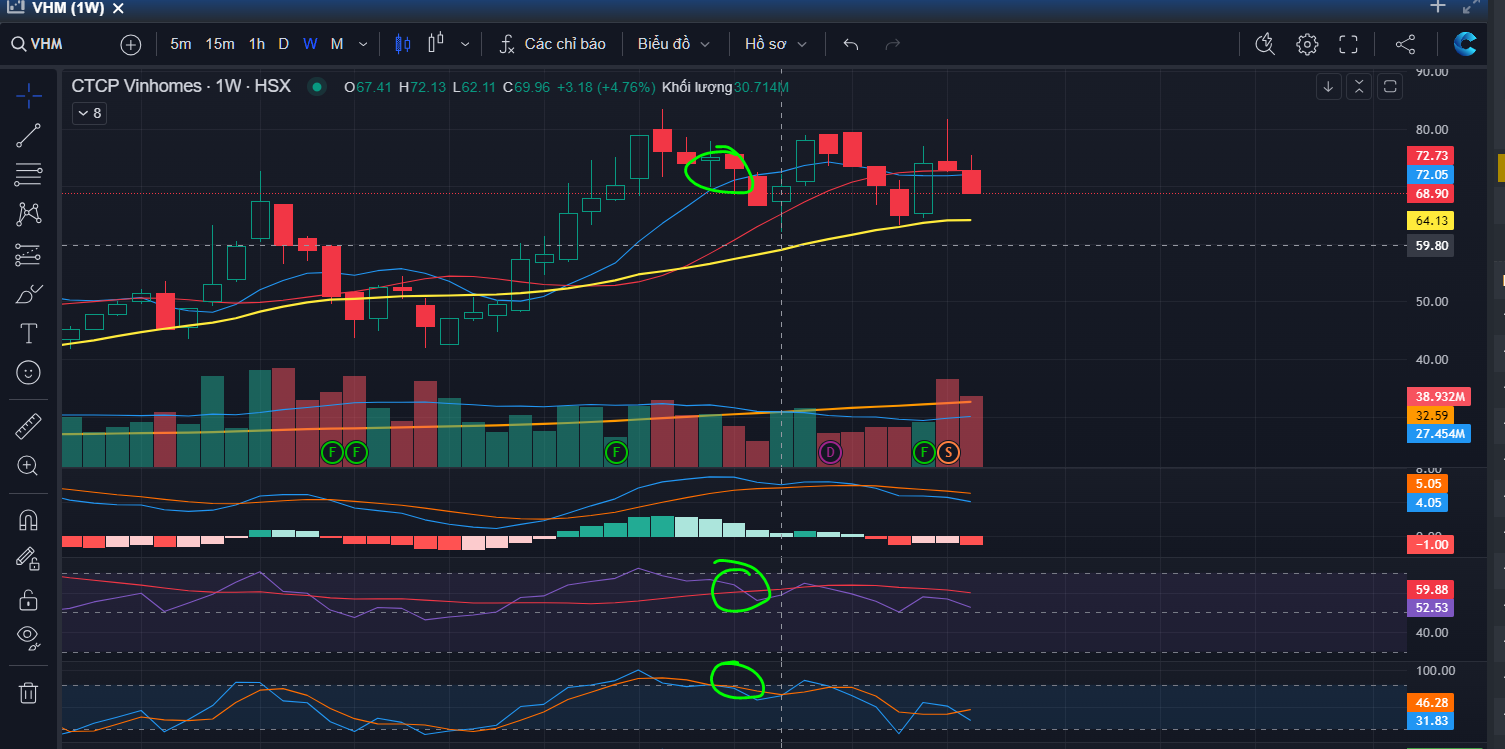
Task: Activate the ruler measure tool
Action: (x=28, y=427)
